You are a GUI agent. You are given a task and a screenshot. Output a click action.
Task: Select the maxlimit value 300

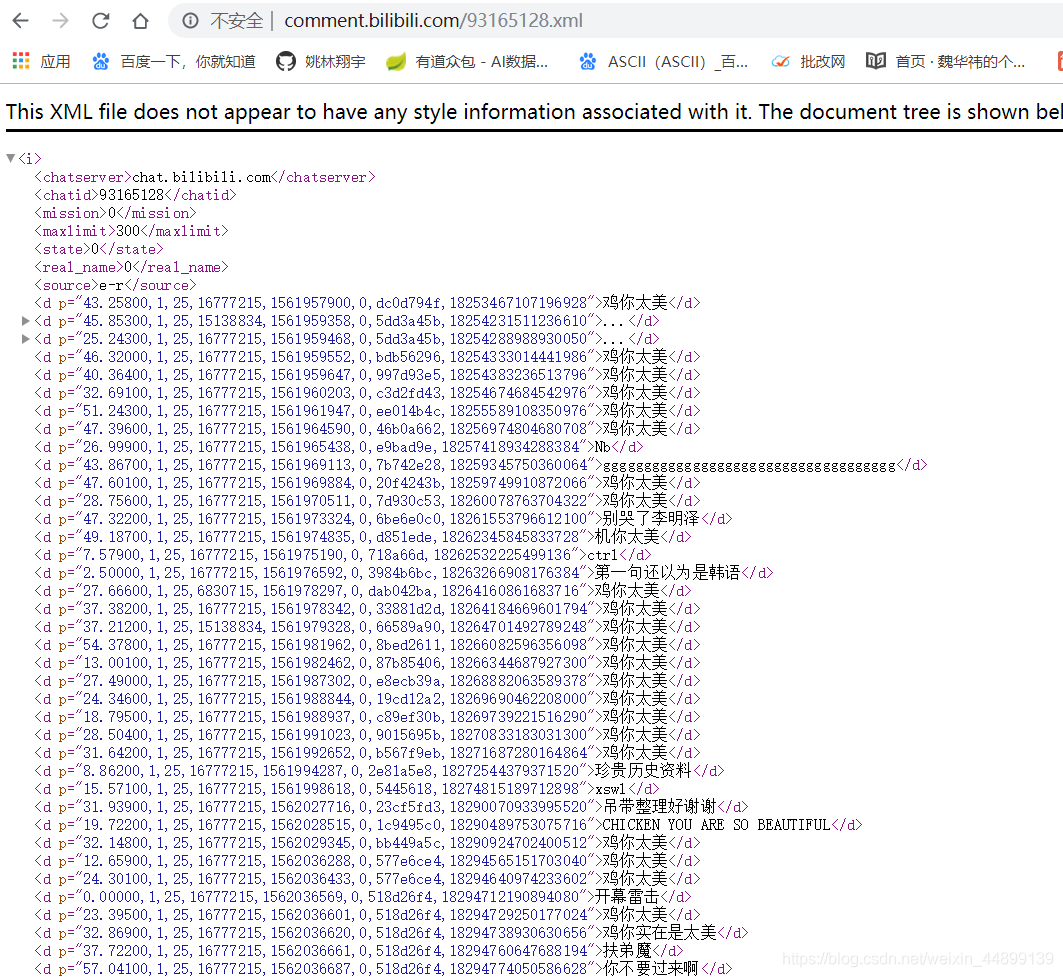127,231
